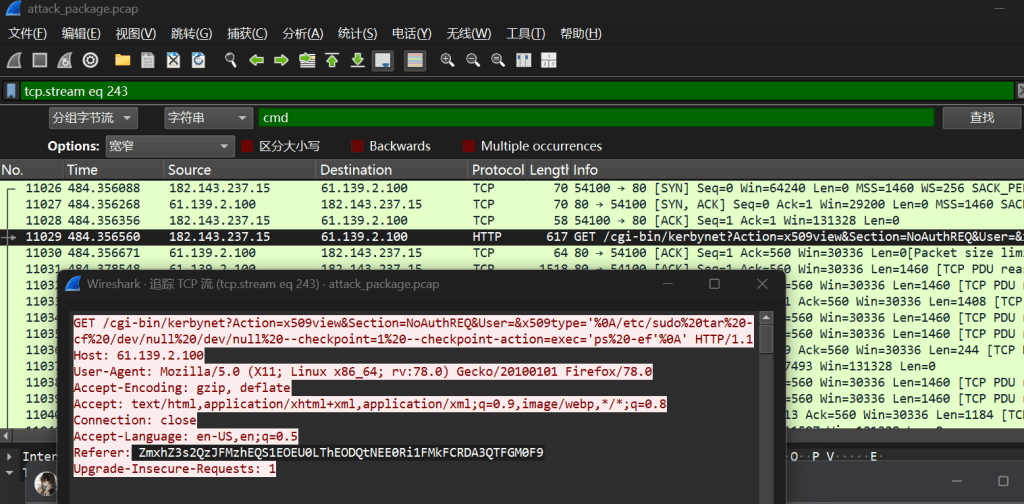1024x504 pixels.
Task: Start capture with the shark fin icon
Action: [14, 61]
